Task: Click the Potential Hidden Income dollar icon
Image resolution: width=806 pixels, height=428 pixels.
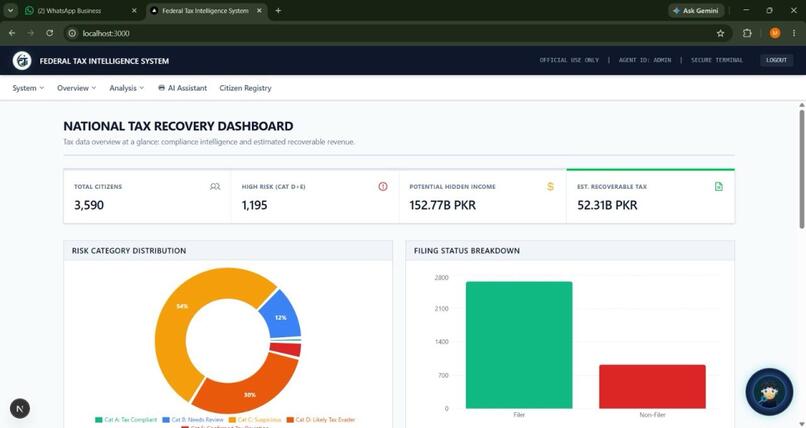Action: 550,187
